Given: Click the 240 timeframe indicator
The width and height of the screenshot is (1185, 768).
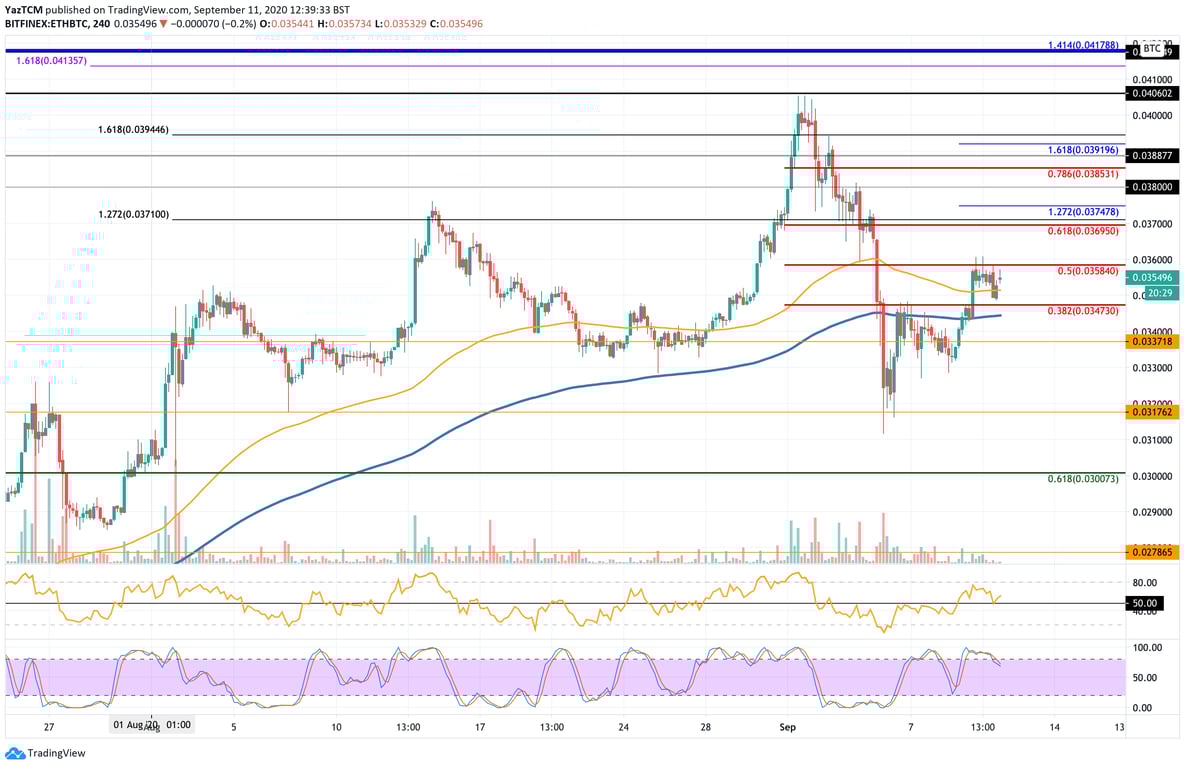Looking at the screenshot, I should [x=100, y=22].
